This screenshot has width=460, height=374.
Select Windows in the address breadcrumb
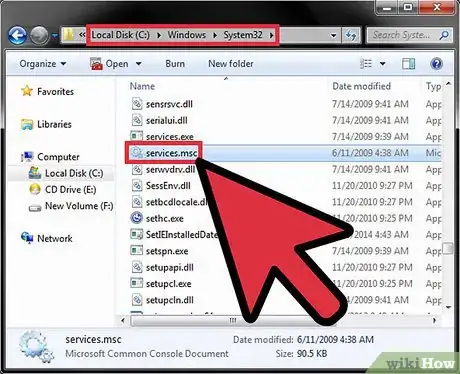point(187,35)
